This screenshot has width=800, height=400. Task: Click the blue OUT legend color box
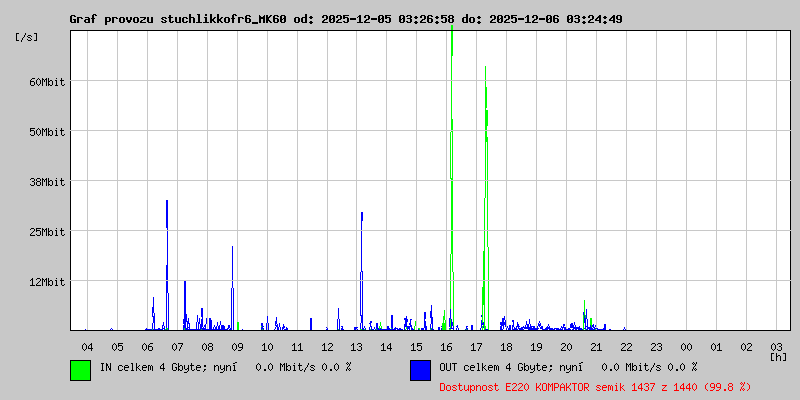click(x=420, y=370)
